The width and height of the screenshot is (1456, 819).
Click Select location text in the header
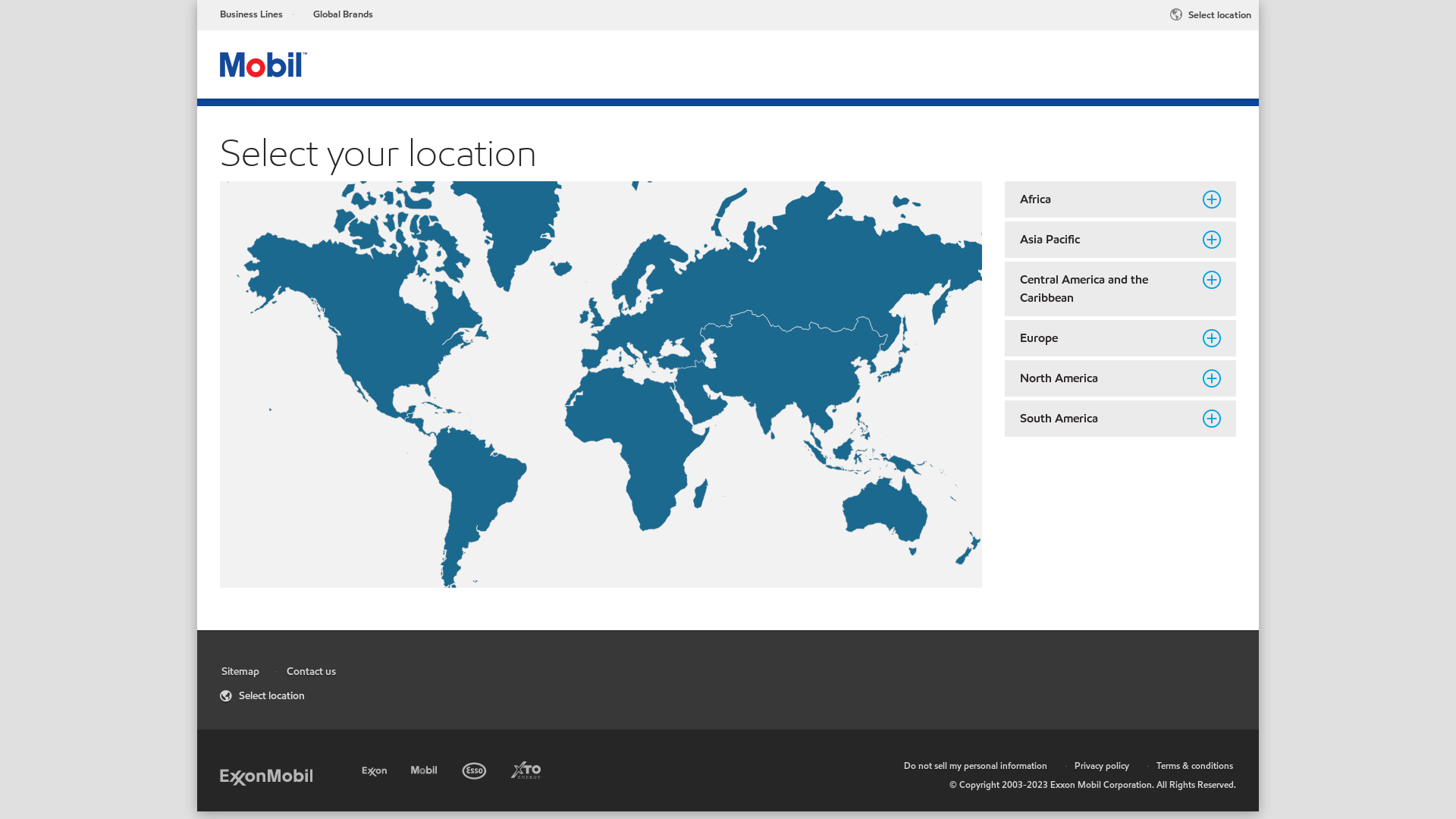[x=1219, y=15]
